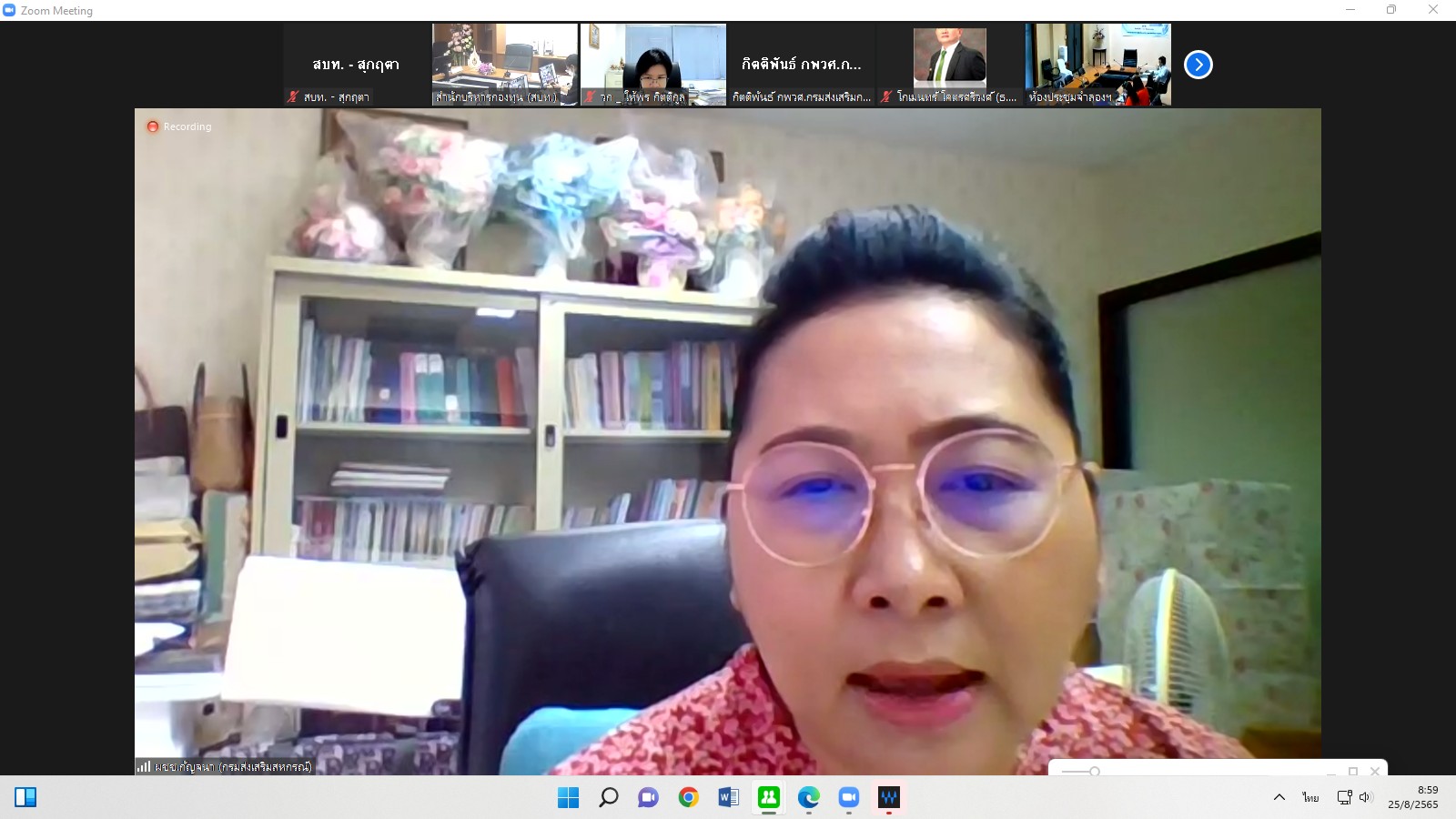The height and width of the screenshot is (819, 1456).
Task: Select the man in suit profile thumbnail
Action: coord(950,65)
